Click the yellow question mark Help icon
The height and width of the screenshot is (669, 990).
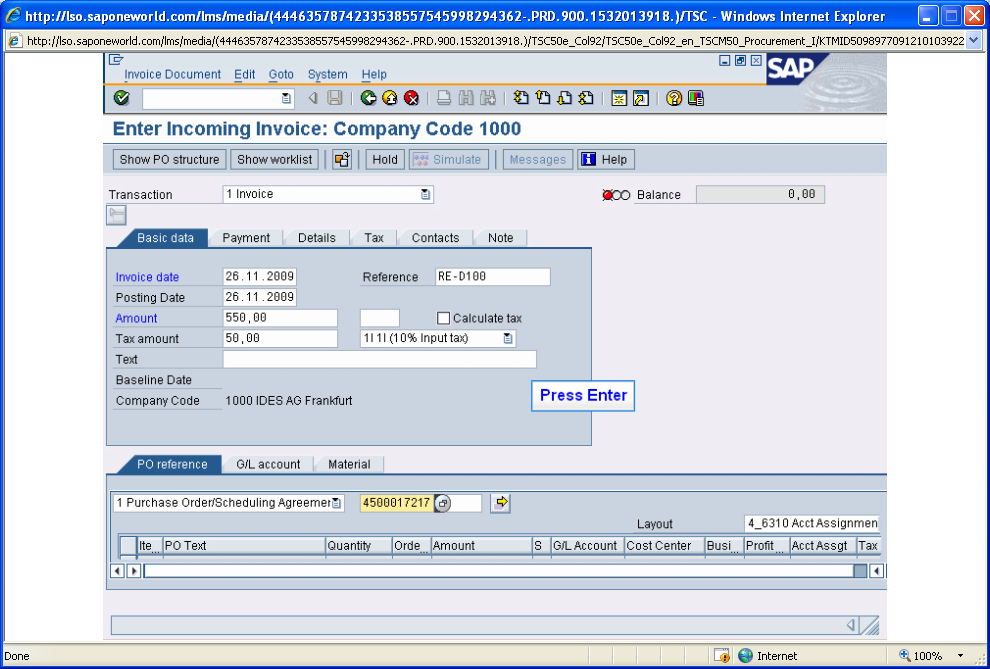pos(674,98)
